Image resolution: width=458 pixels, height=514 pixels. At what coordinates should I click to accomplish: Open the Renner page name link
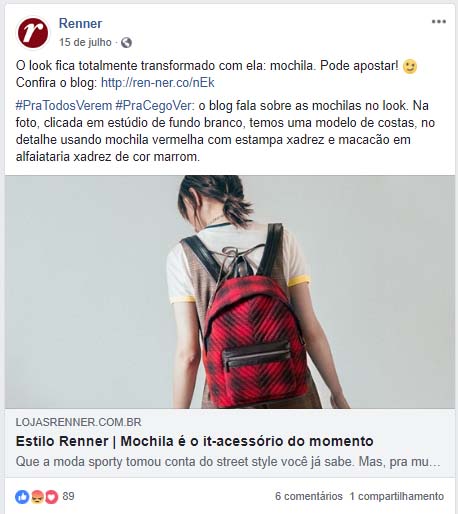(80, 24)
